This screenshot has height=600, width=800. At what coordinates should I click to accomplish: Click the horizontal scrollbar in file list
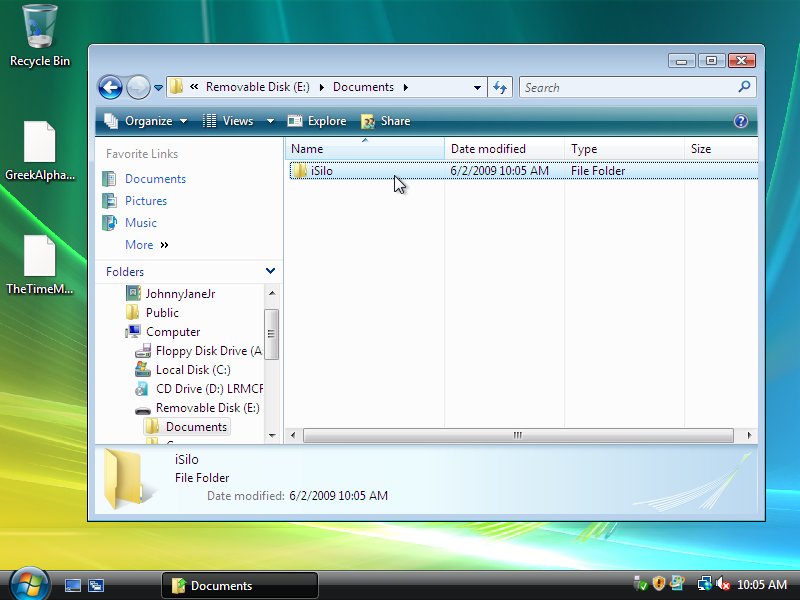click(x=517, y=436)
